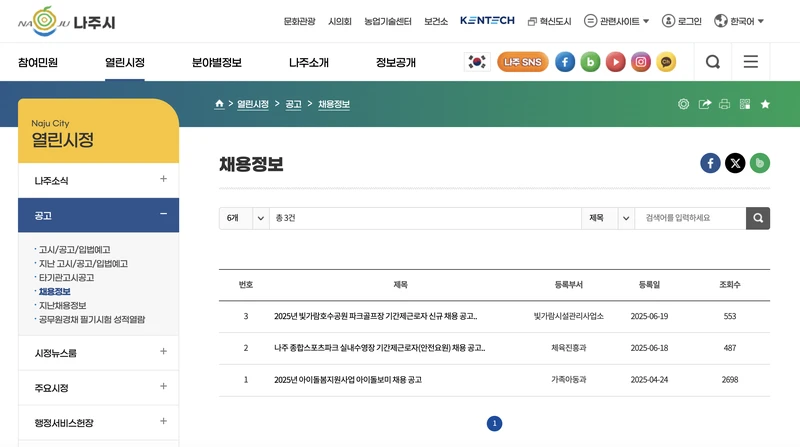The height and width of the screenshot is (447, 800).
Task: Open the green Naver Band icon in navigation bar
Action: point(590,62)
